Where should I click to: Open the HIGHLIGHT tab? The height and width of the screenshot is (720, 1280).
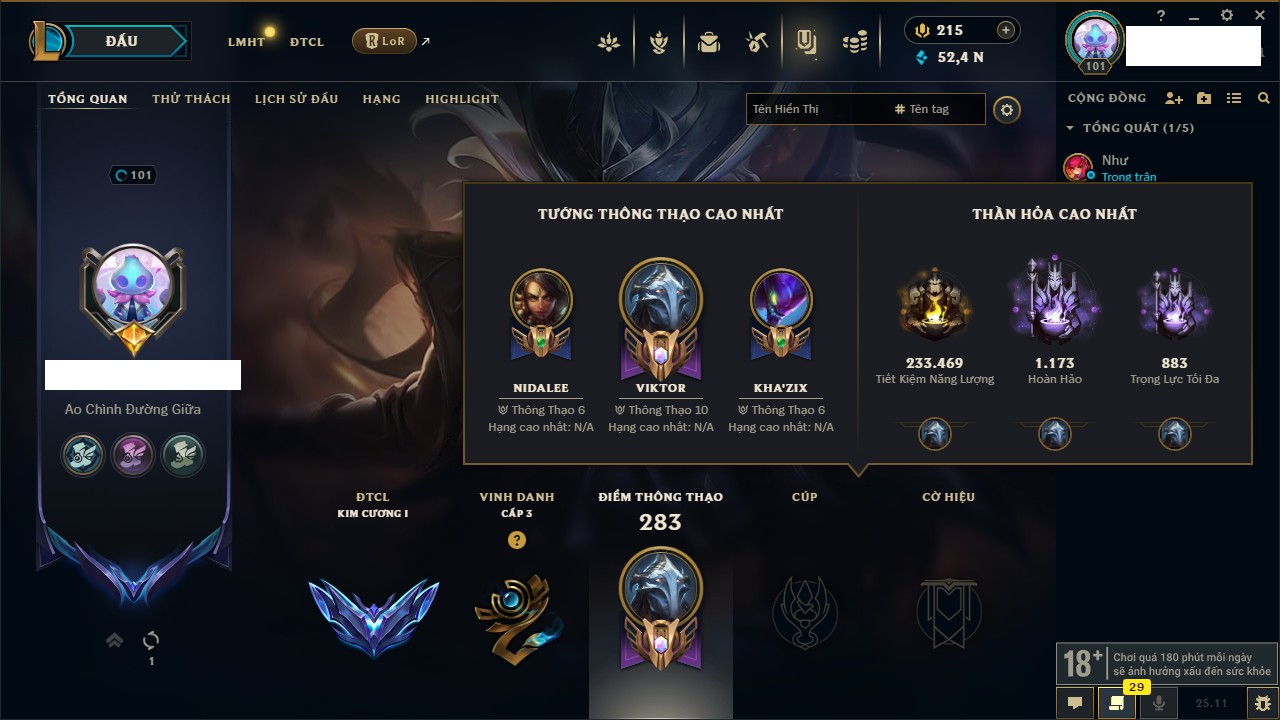pos(462,99)
